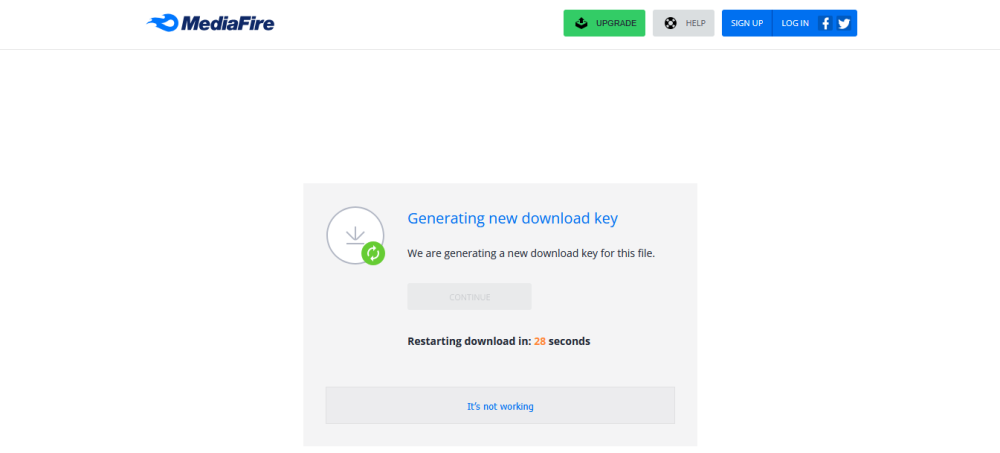The image size is (1000, 453).
Task: Log in with the Facebook icon
Action: [x=826, y=23]
